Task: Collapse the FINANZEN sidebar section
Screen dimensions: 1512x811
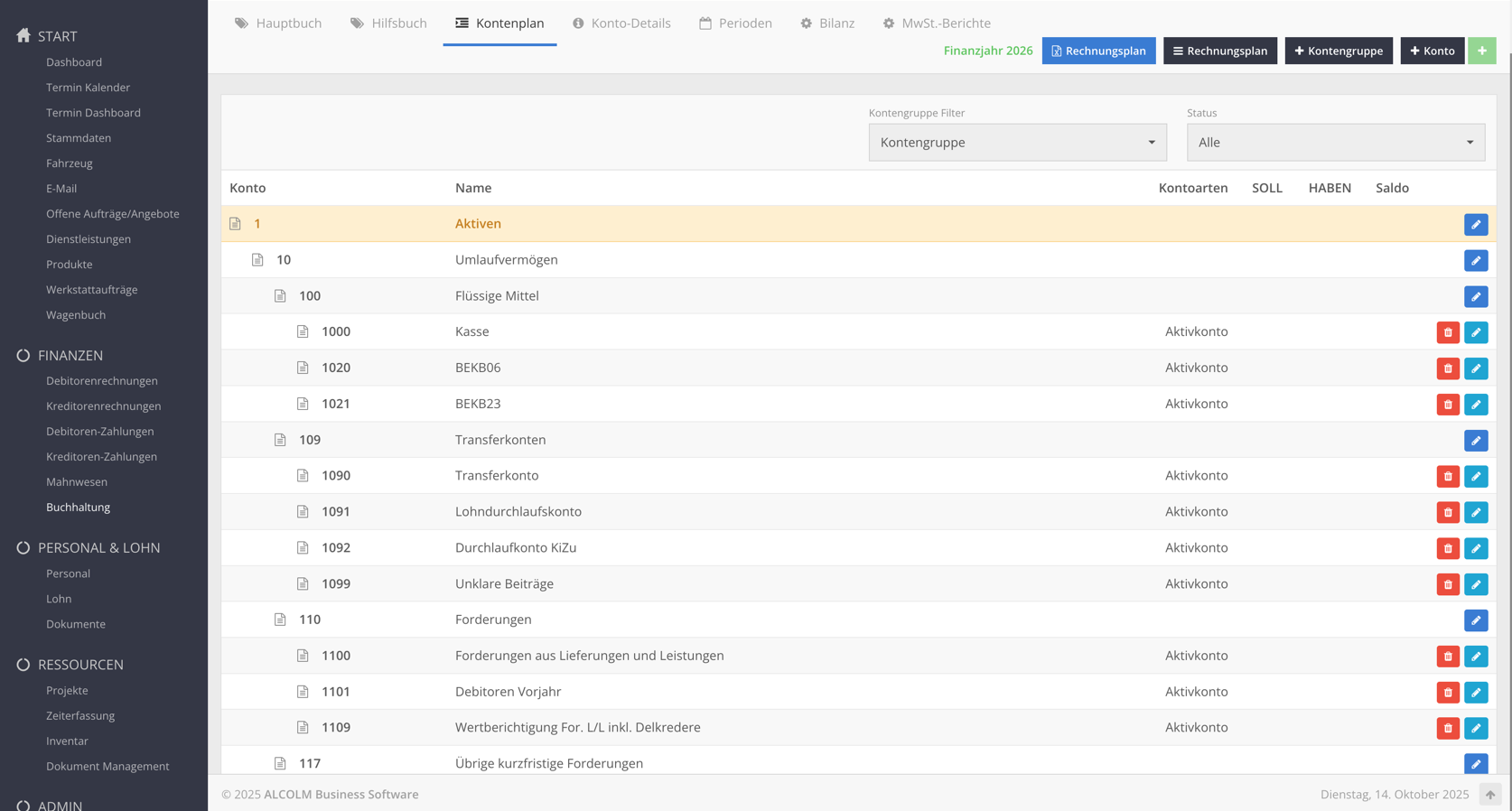Action: tap(70, 356)
